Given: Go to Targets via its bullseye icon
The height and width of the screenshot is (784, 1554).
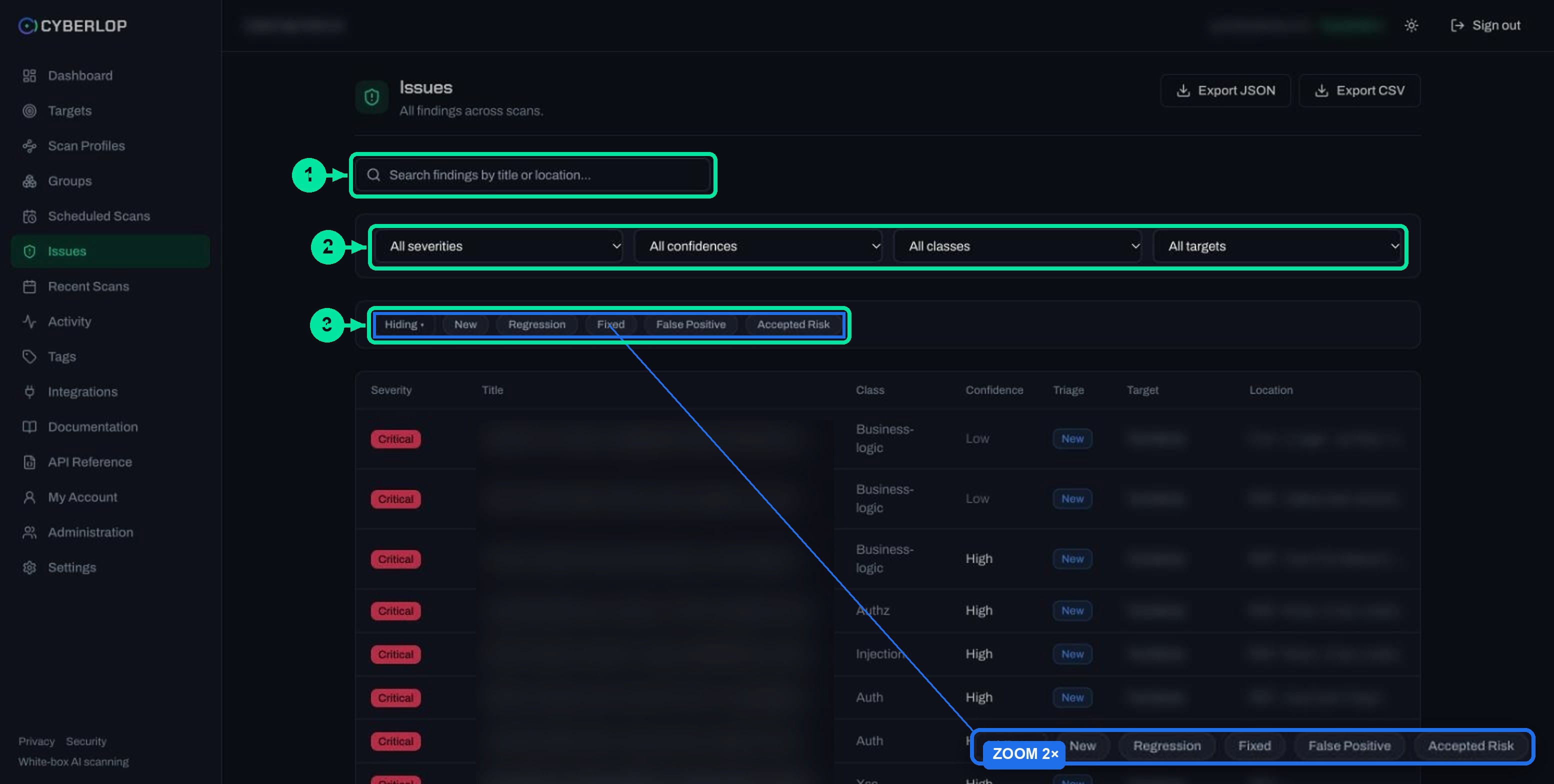Looking at the screenshot, I should [29, 110].
